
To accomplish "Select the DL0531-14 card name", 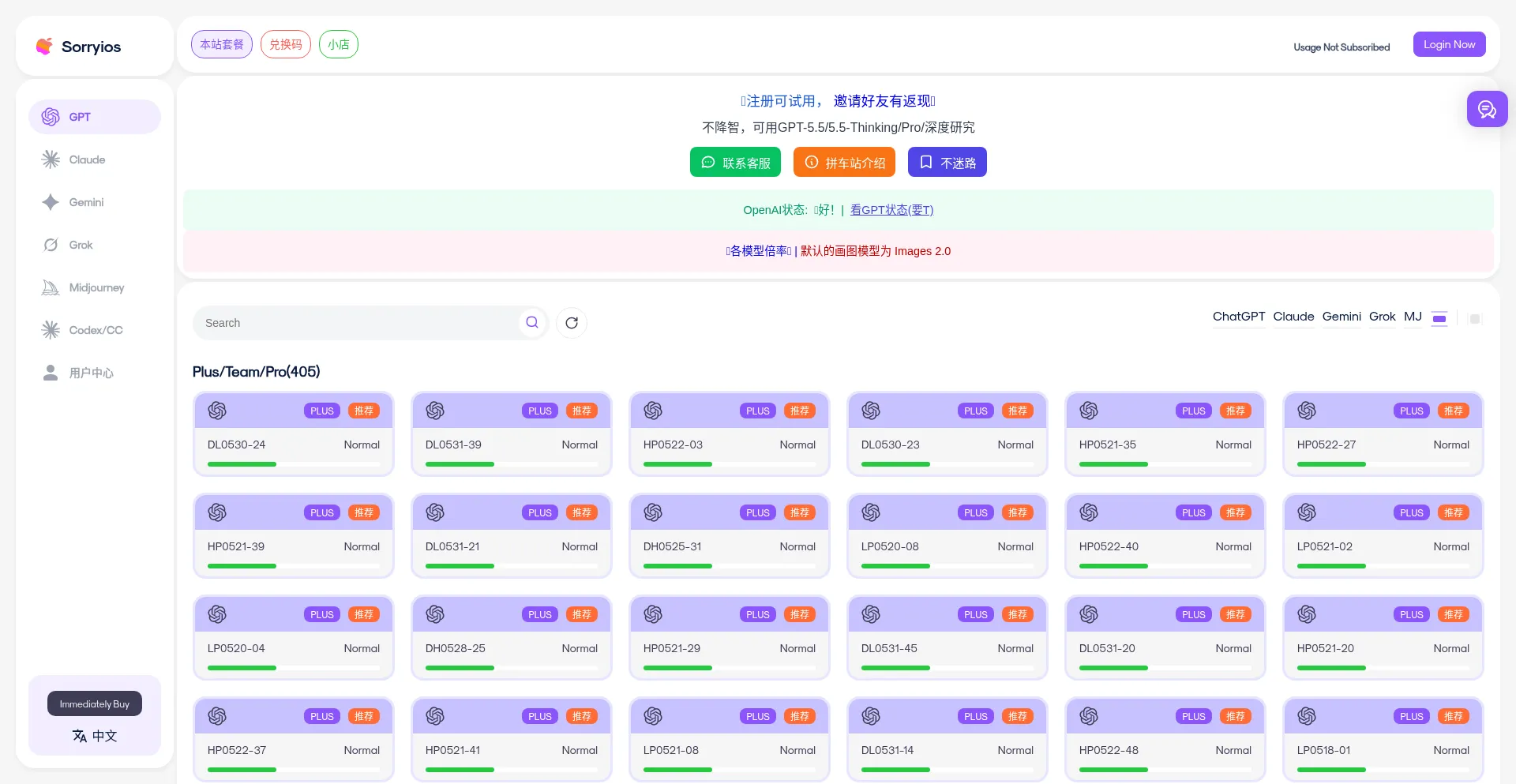I will tap(887, 750).
